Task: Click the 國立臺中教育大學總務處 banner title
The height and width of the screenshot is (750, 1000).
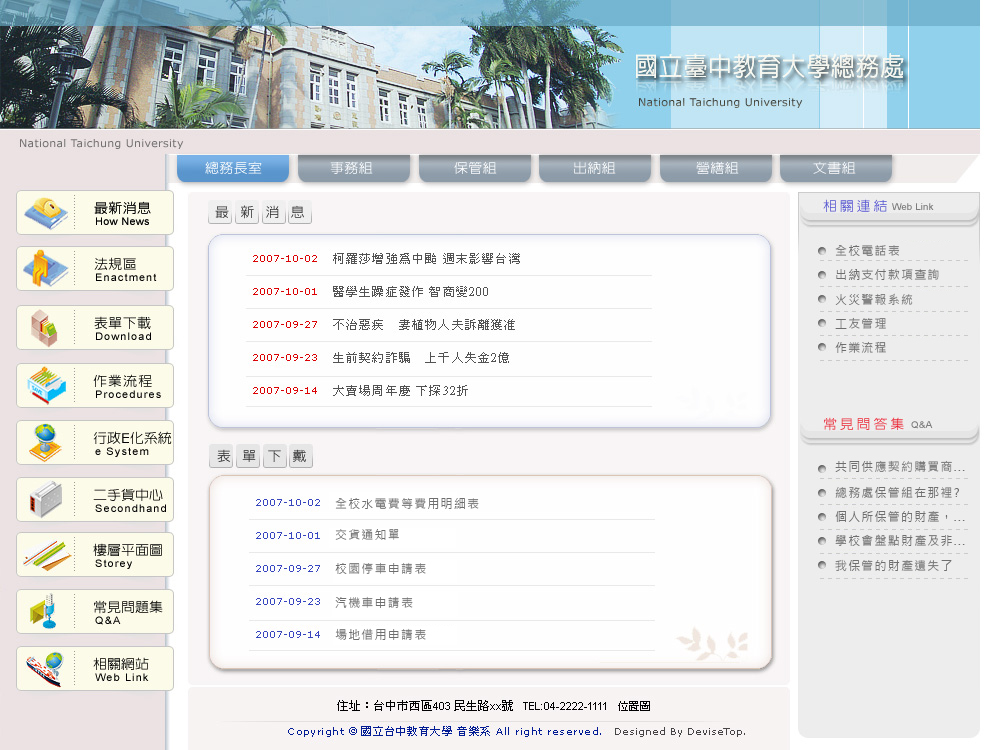Action: click(769, 67)
